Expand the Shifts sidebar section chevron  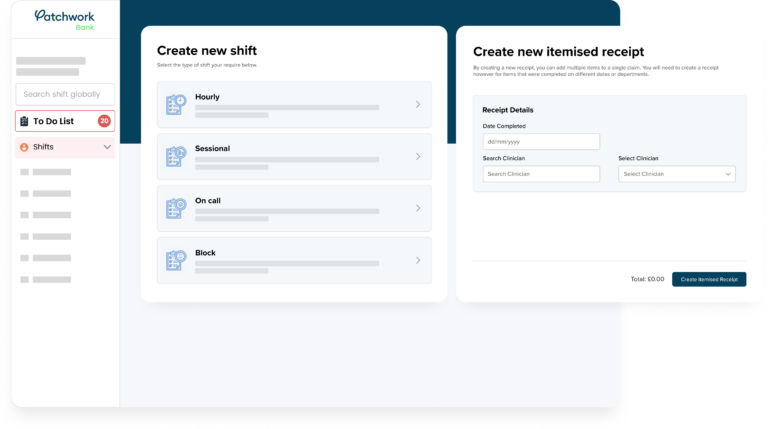pos(107,147)
